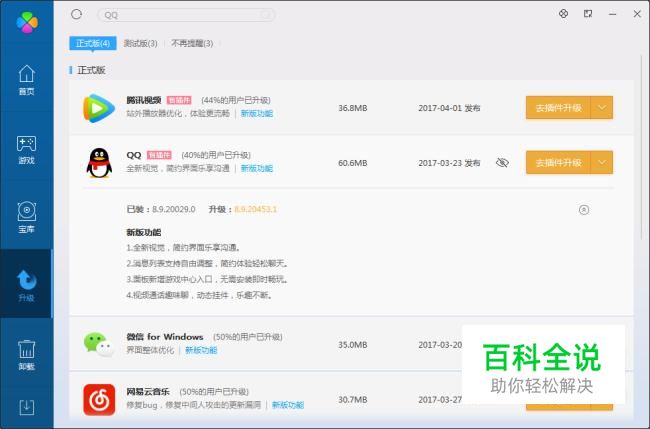
Task: Open dropdown arrow beside Tencent Video upgrade
Action: point(601,108)
